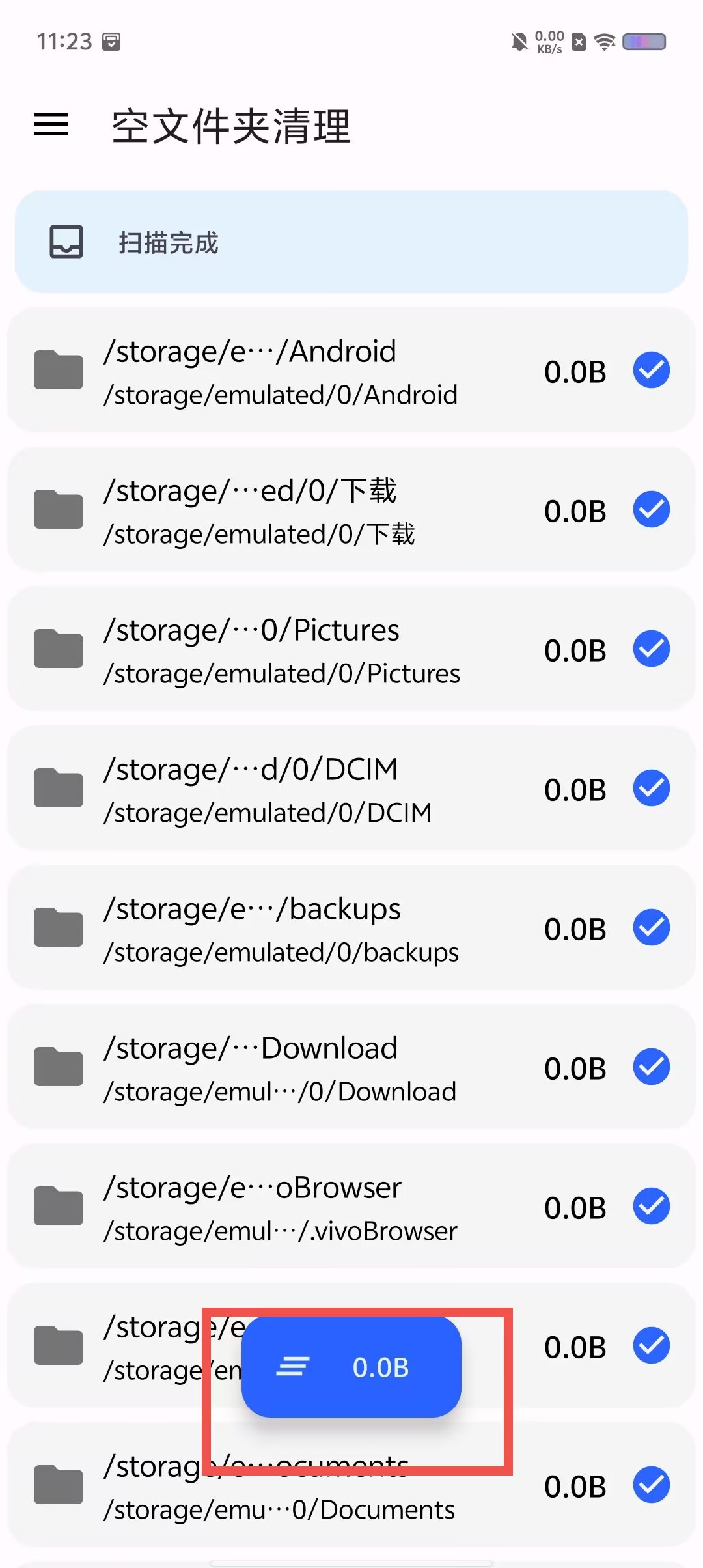Select the /storage/emulated/0/Download path row
Image resolution: width=703 pixels, height=1568 pixels.
click(351, 1067)
